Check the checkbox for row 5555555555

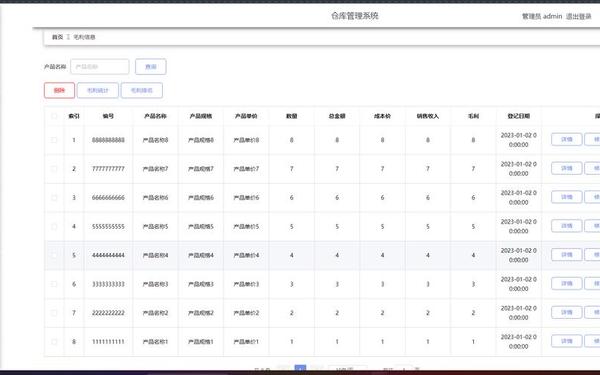click(x=54, y=227)
